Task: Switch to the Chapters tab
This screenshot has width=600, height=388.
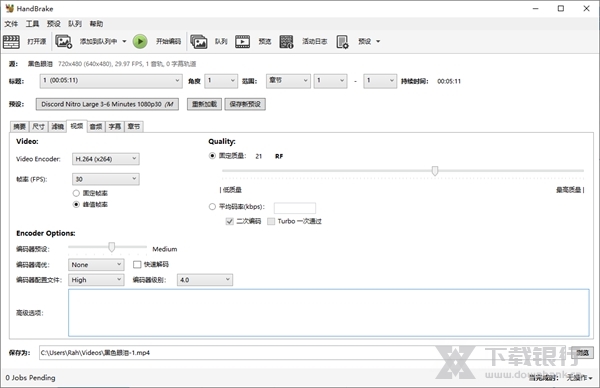Action: pos(134,127)
